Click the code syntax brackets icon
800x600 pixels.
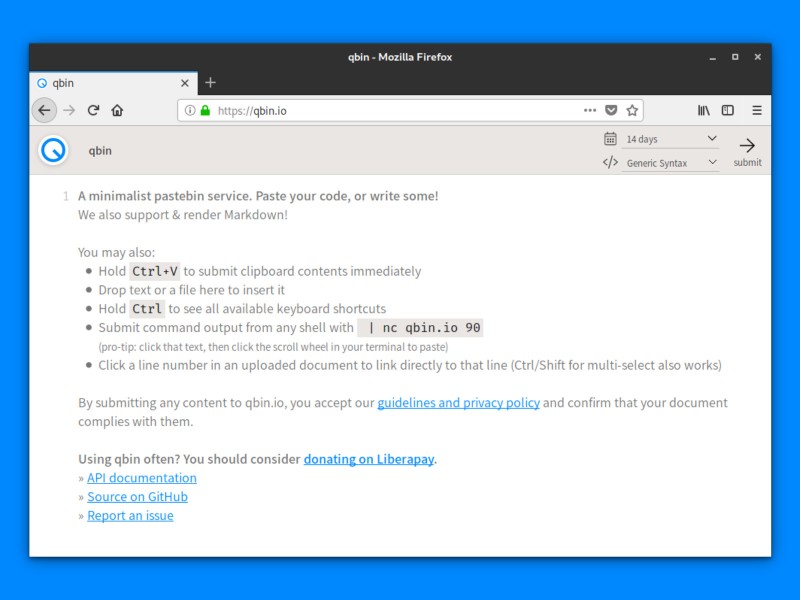point(610,162)
